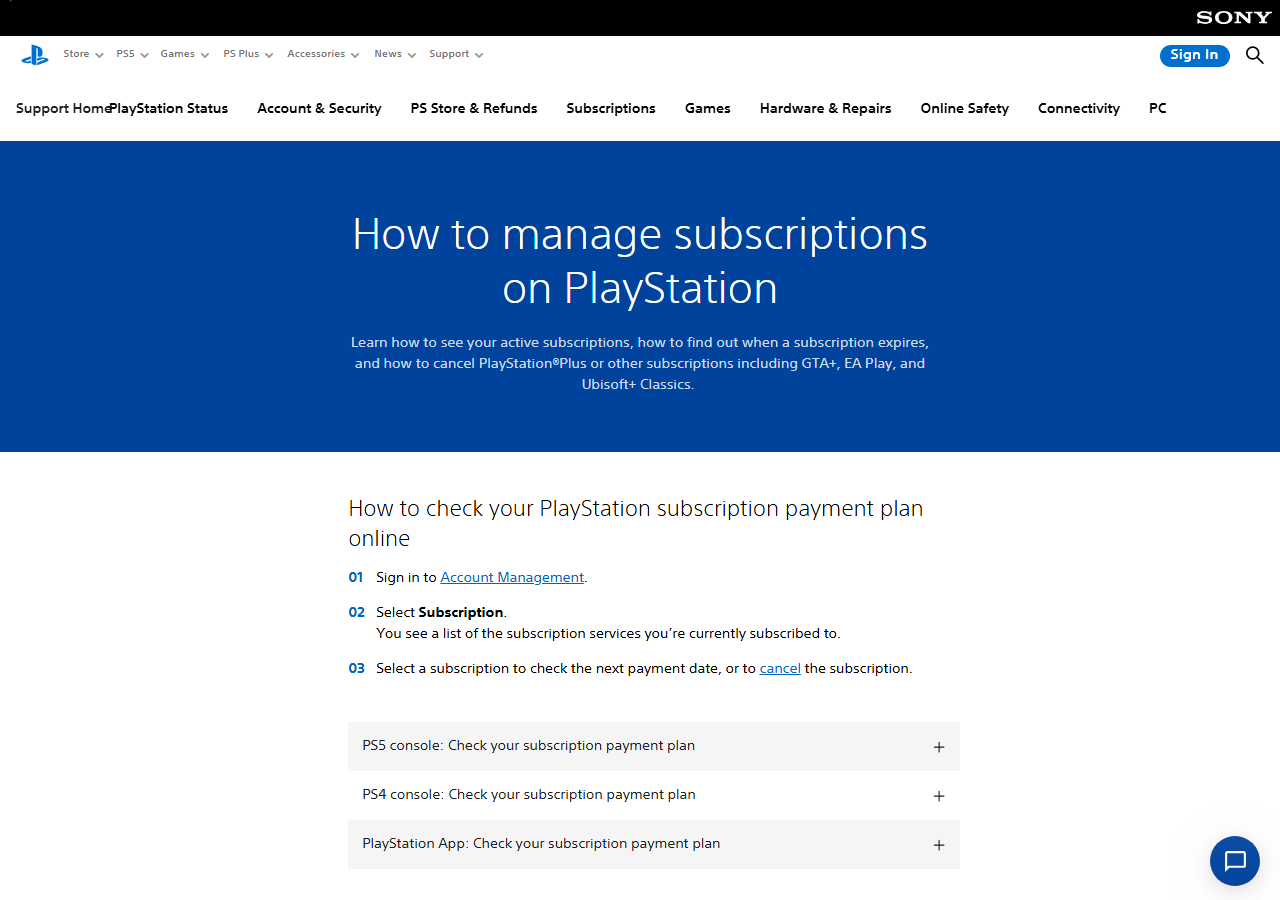Image resolution: width=1280 pixels, height=900 pixels.
Task: Open PlayStation Status page
Action: point(169,108)
